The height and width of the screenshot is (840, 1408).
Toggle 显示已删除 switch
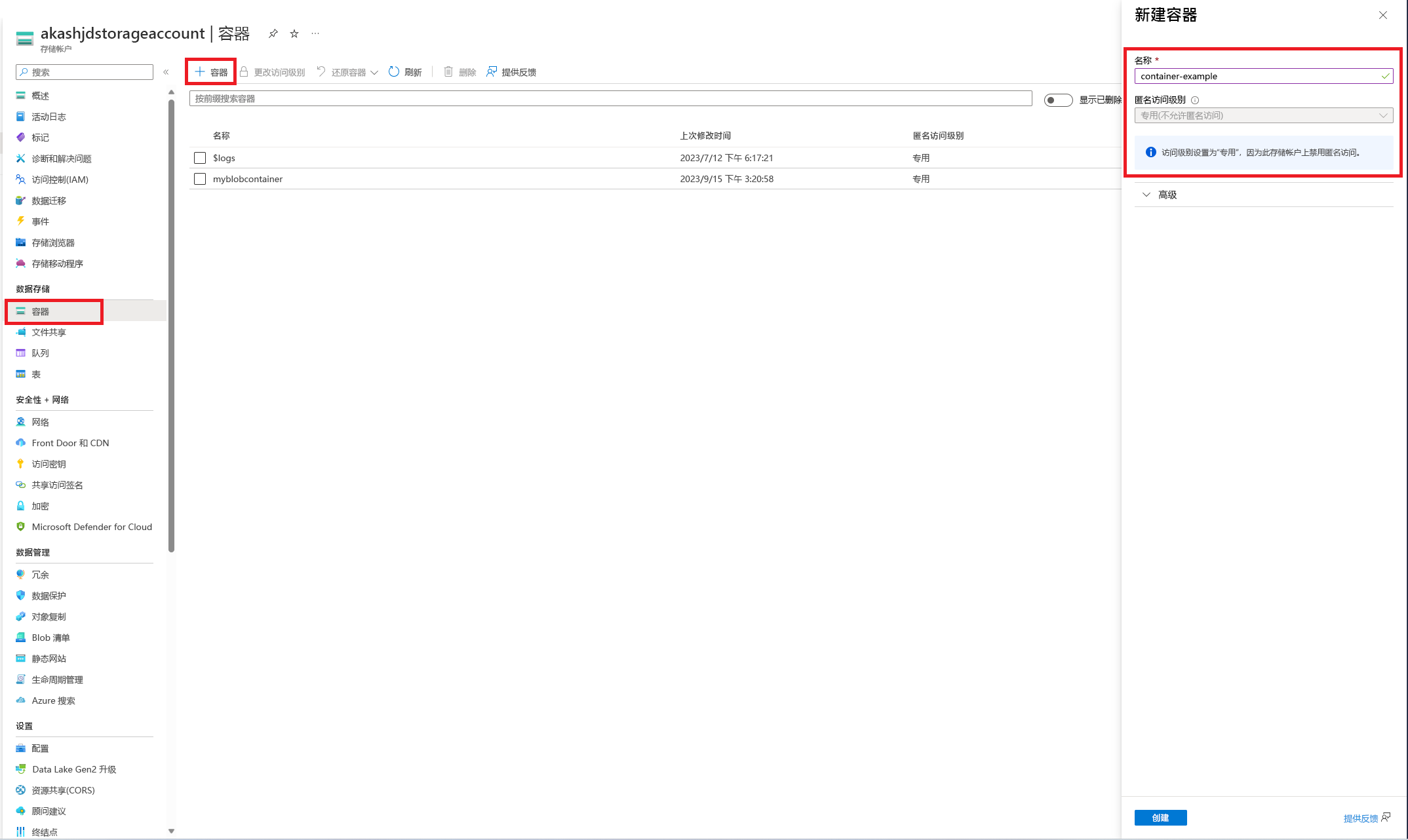click(1058, 100)
